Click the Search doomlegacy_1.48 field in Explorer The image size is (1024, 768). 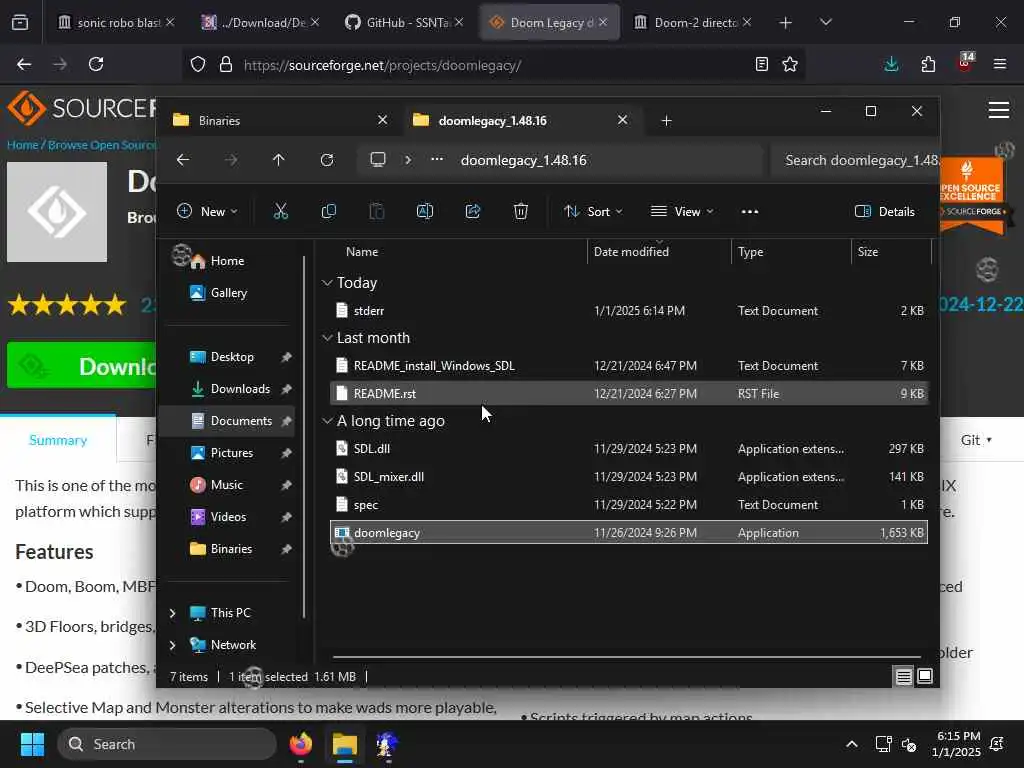coord(856,160)
